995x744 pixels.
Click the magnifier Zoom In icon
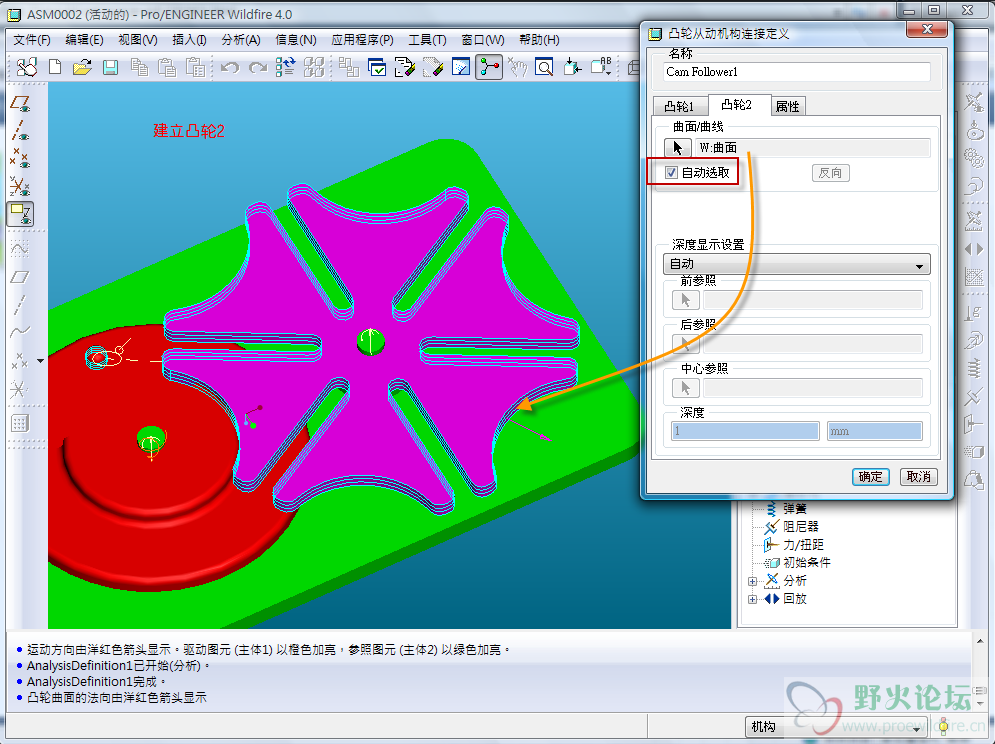click(544, 67)
